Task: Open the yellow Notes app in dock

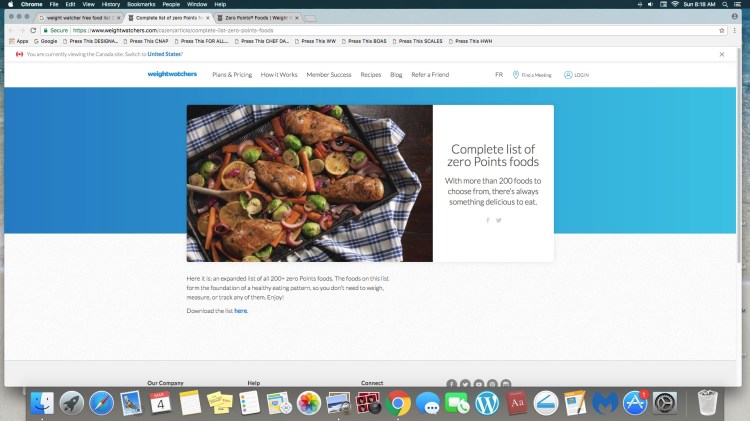Action: pos(190,403)
